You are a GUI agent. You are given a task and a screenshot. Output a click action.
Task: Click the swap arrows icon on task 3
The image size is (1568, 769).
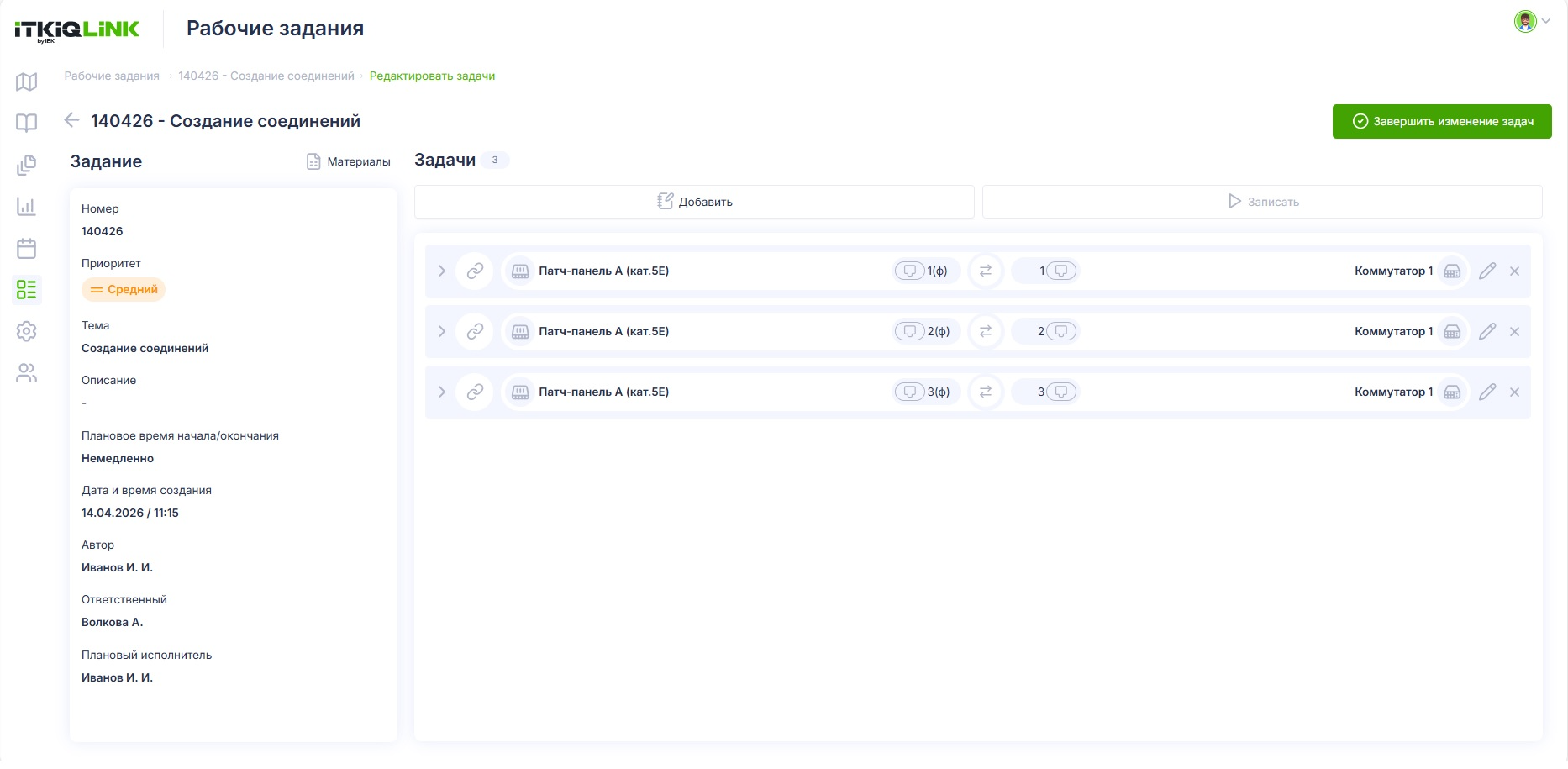point(986,392)
